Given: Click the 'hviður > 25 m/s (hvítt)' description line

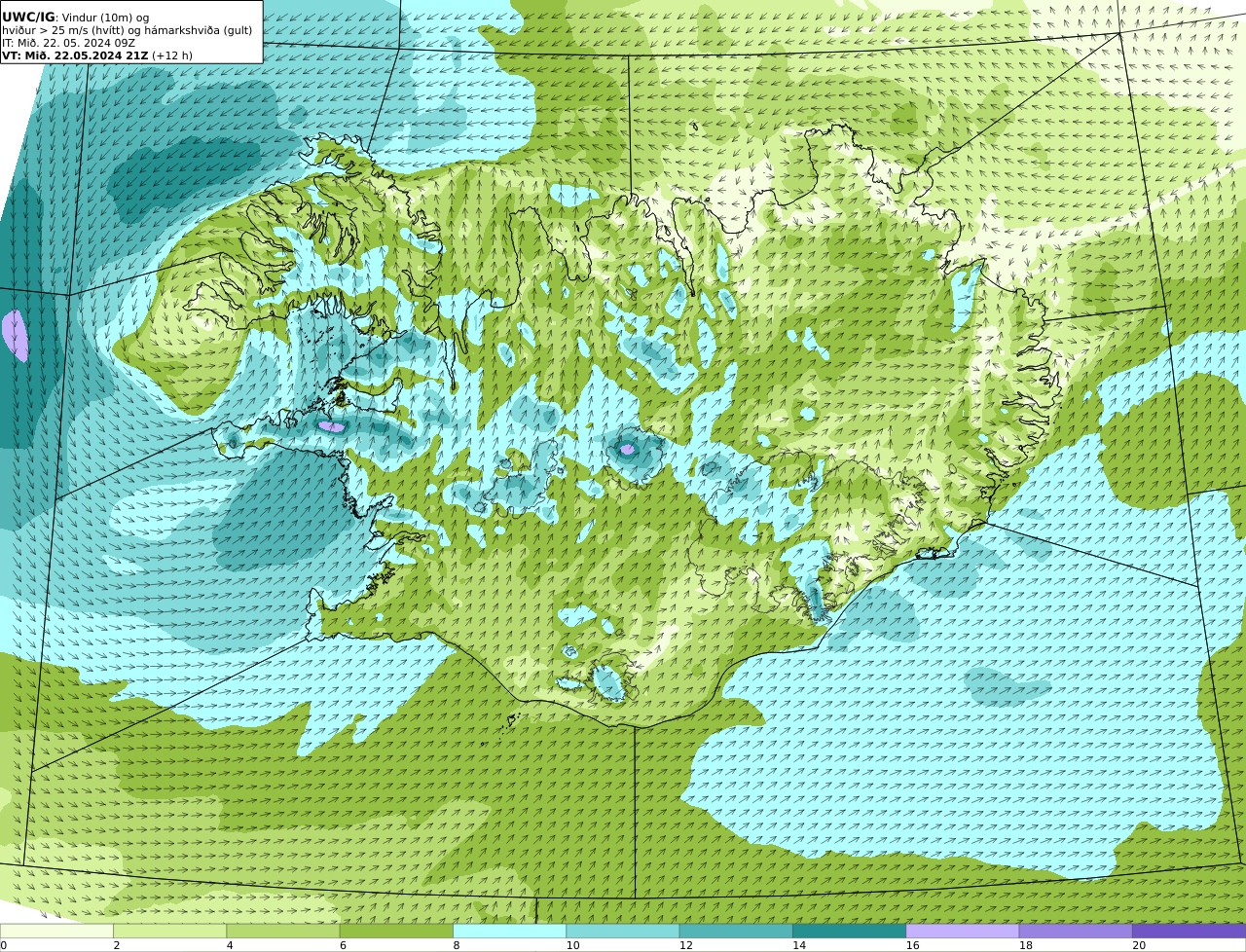Looking at the screenshot, I should [x=127, y=30].
